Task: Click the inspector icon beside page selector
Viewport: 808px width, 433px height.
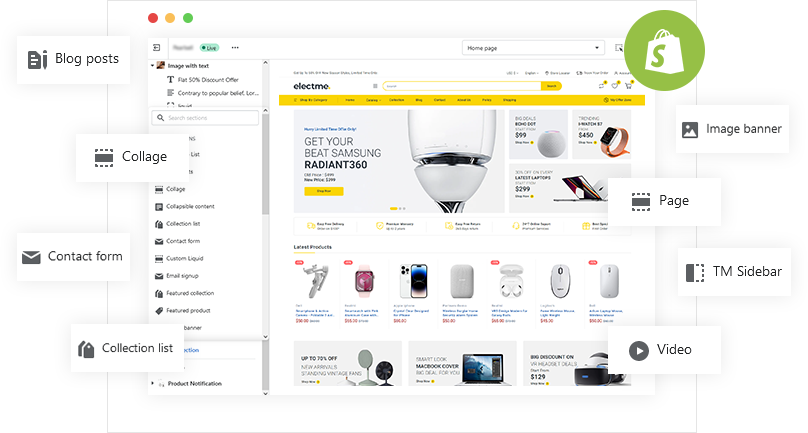Action: point(620,47)
